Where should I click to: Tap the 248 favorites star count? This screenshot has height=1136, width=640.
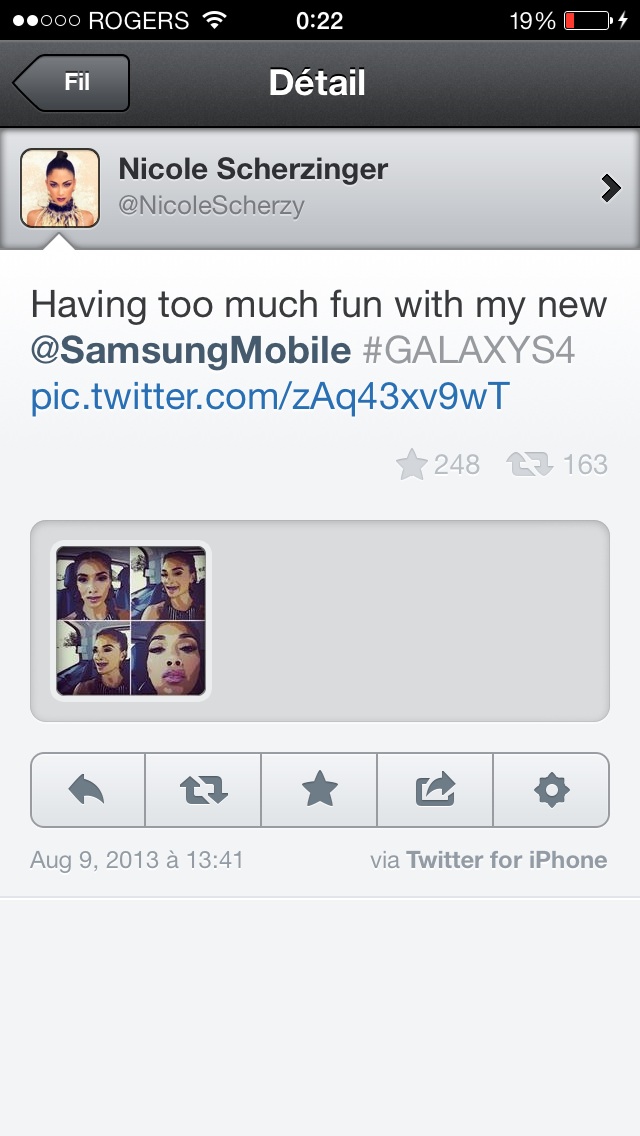pos(438,464)
